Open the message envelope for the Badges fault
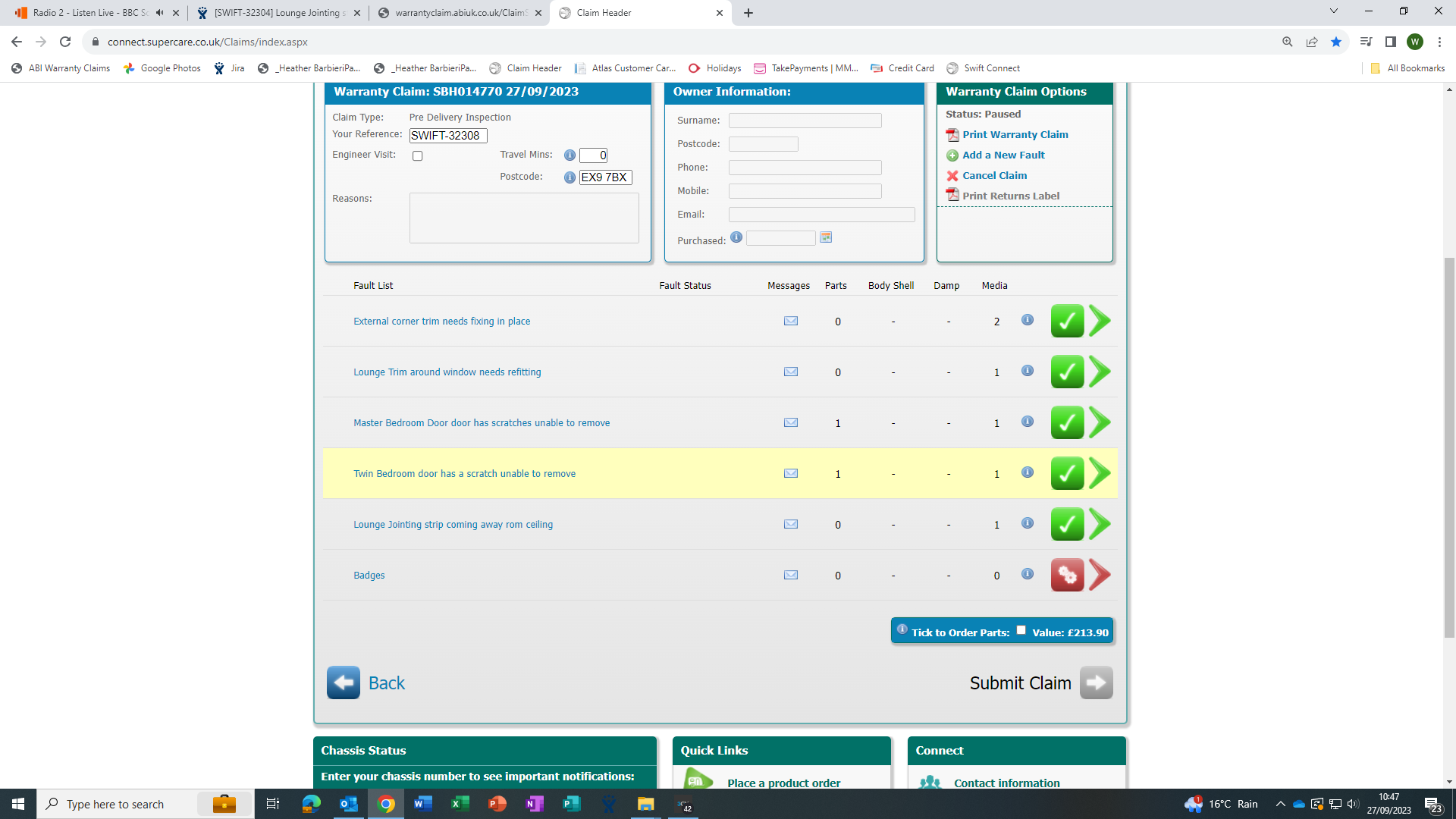1456x819 pixels. pyautogui.click(x=790, y=575)
